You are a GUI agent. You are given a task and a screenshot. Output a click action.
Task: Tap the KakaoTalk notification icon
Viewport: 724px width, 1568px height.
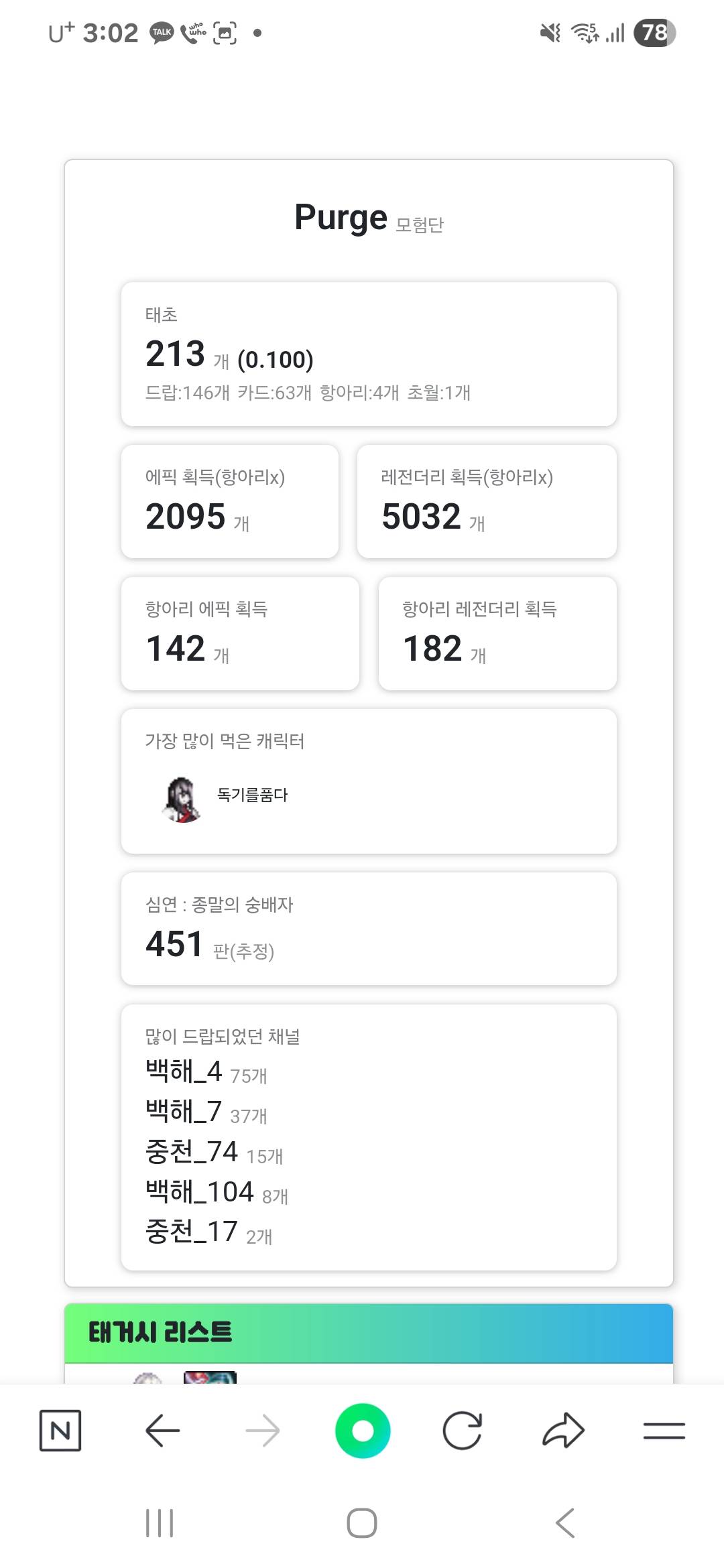162,33
